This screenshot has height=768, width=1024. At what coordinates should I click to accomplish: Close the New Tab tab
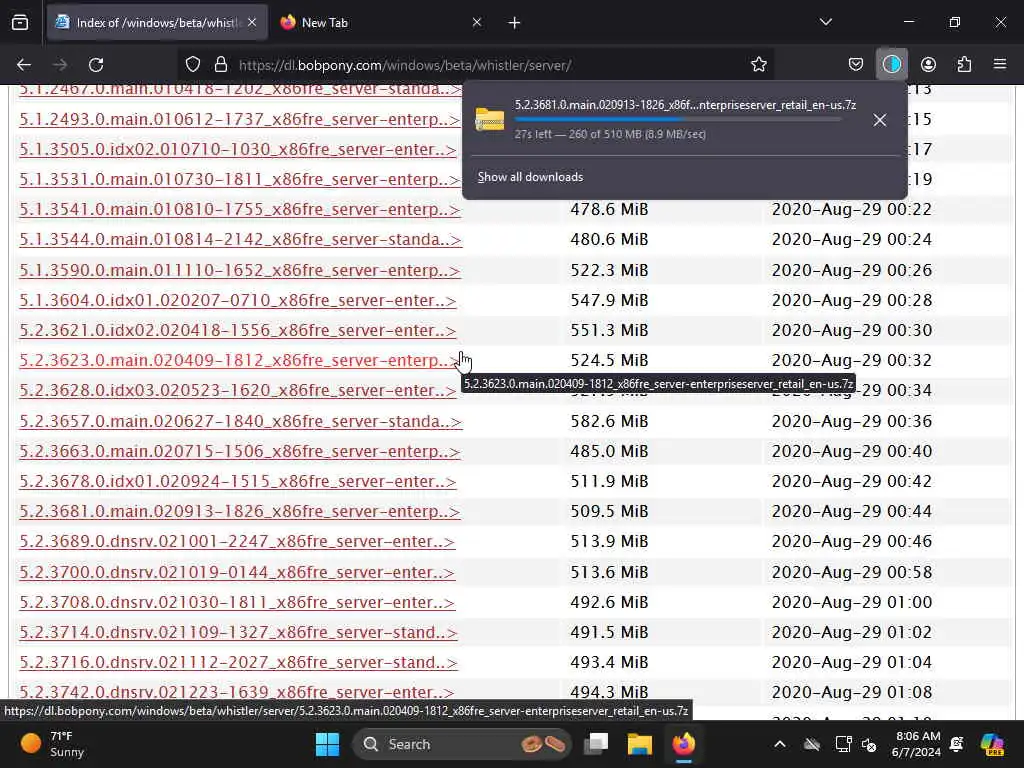tap(477, 22)
